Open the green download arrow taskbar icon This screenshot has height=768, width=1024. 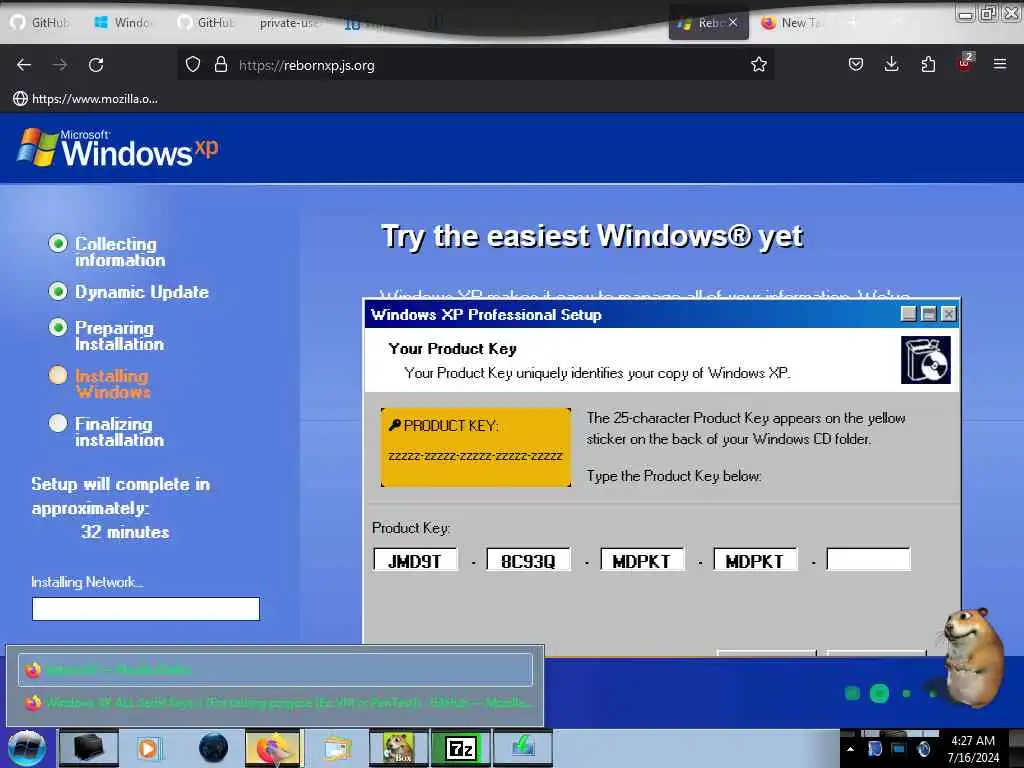click(x=522, y=748)
